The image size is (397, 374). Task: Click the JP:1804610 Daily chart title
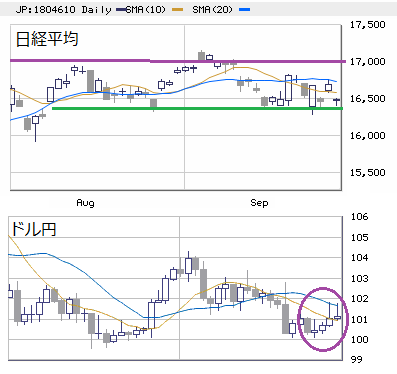click(x=64, y=10)
